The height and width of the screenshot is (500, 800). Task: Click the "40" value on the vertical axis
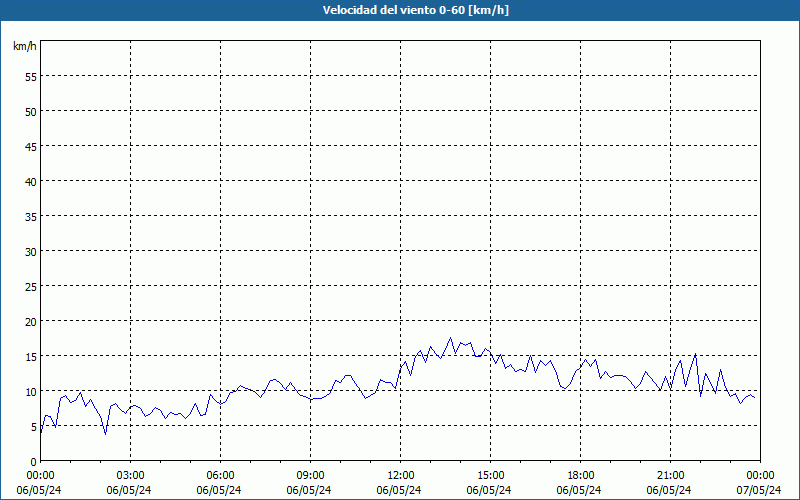click(31, 181)
